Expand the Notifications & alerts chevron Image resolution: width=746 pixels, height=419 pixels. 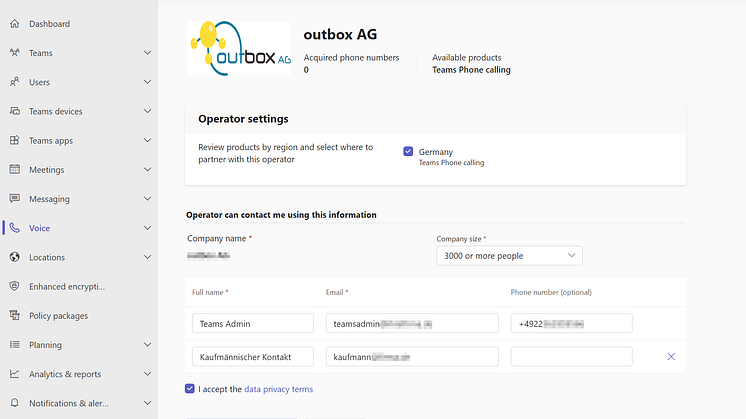(147, 403)
